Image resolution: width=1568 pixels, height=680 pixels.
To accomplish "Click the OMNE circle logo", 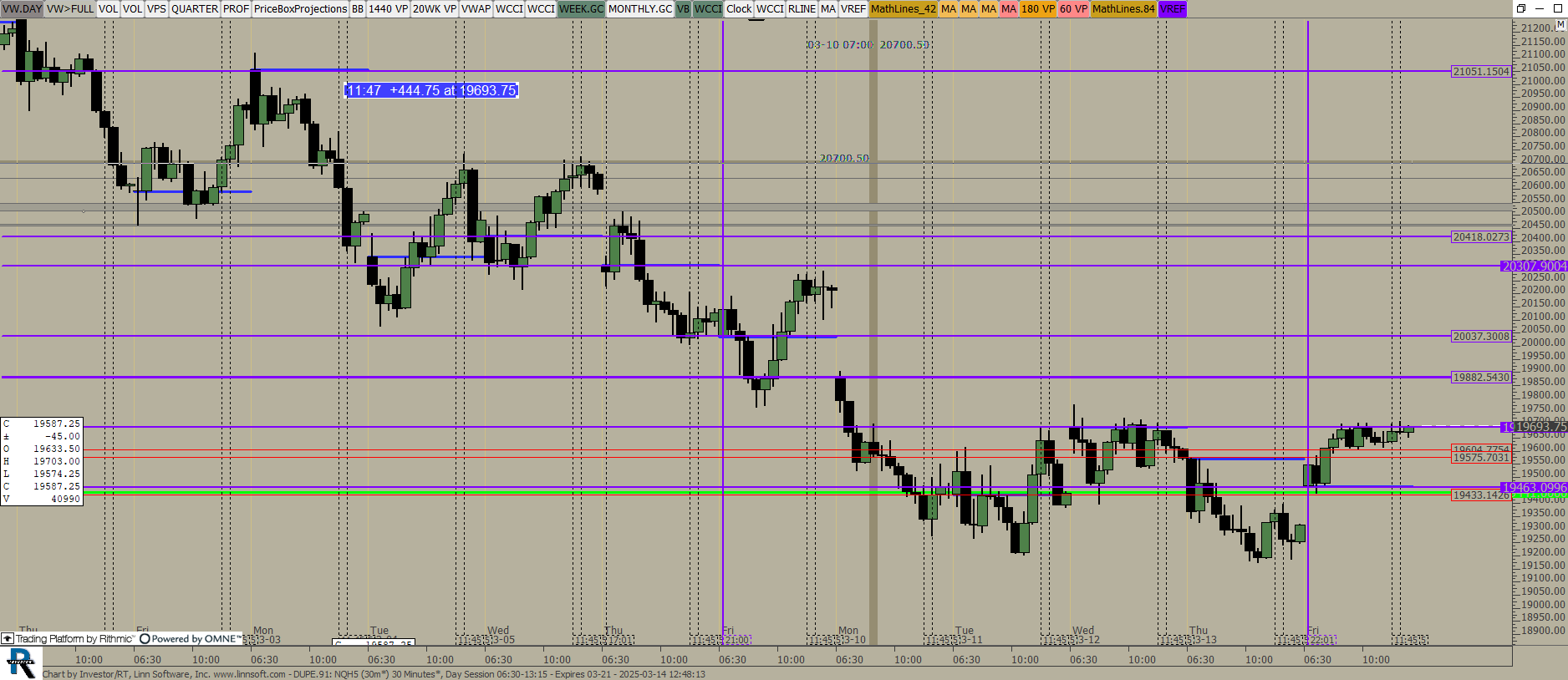I will click(145, 639).
